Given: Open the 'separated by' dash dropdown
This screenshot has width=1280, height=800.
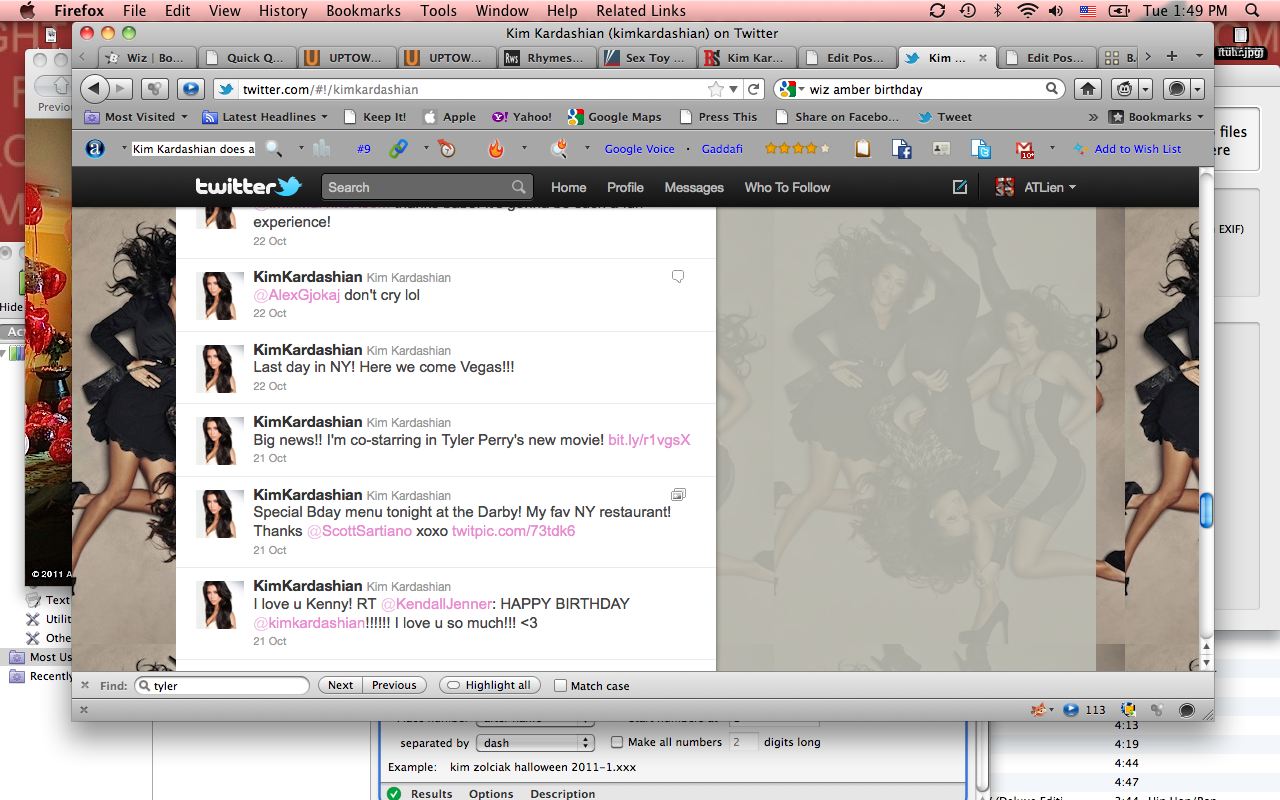Looking at the screenshot, I should [535, 743].
